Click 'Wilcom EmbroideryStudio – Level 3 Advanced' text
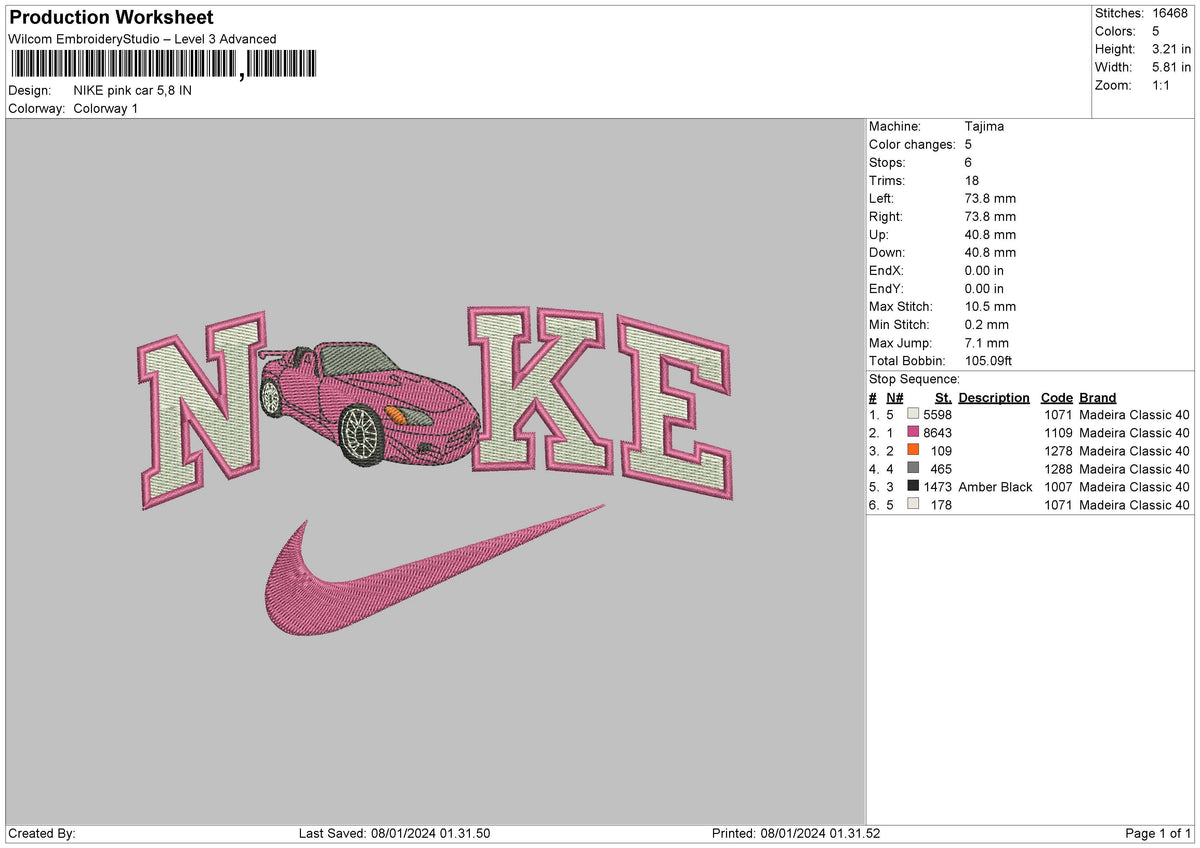This screenshot has width=1200, height=848. [x=142, y=39]
